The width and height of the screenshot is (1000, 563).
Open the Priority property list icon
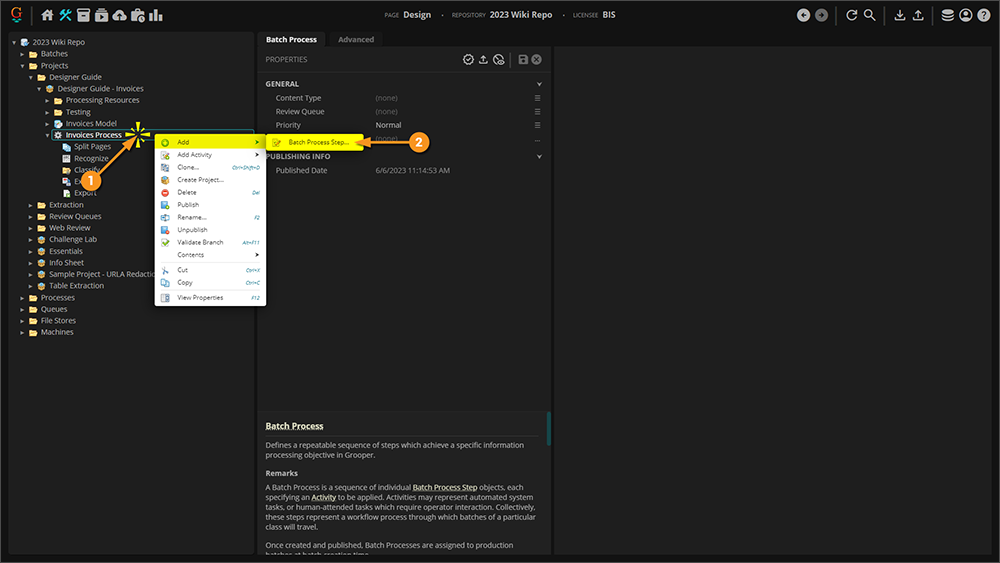coord(538,126)
